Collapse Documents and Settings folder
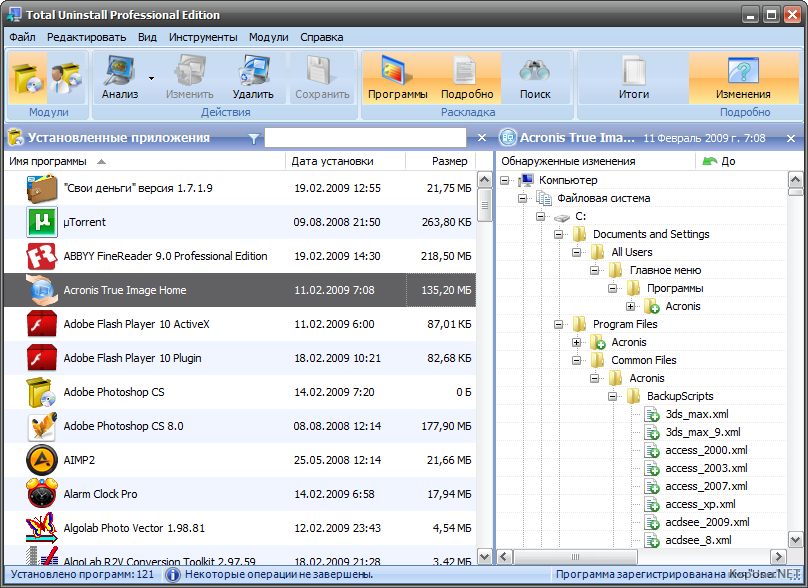 pos(559,234)
